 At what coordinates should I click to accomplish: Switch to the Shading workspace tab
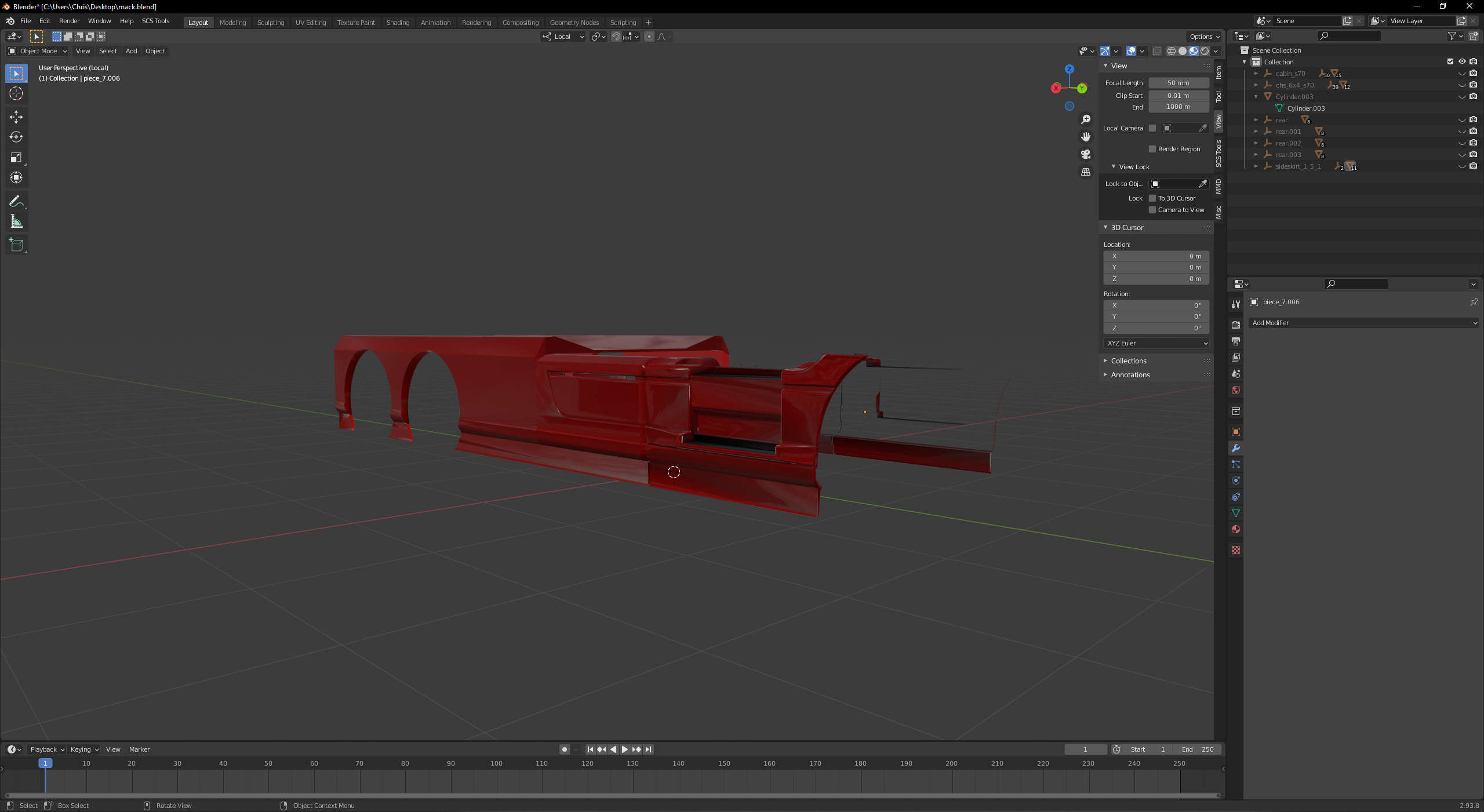click(x=398, y=22)
